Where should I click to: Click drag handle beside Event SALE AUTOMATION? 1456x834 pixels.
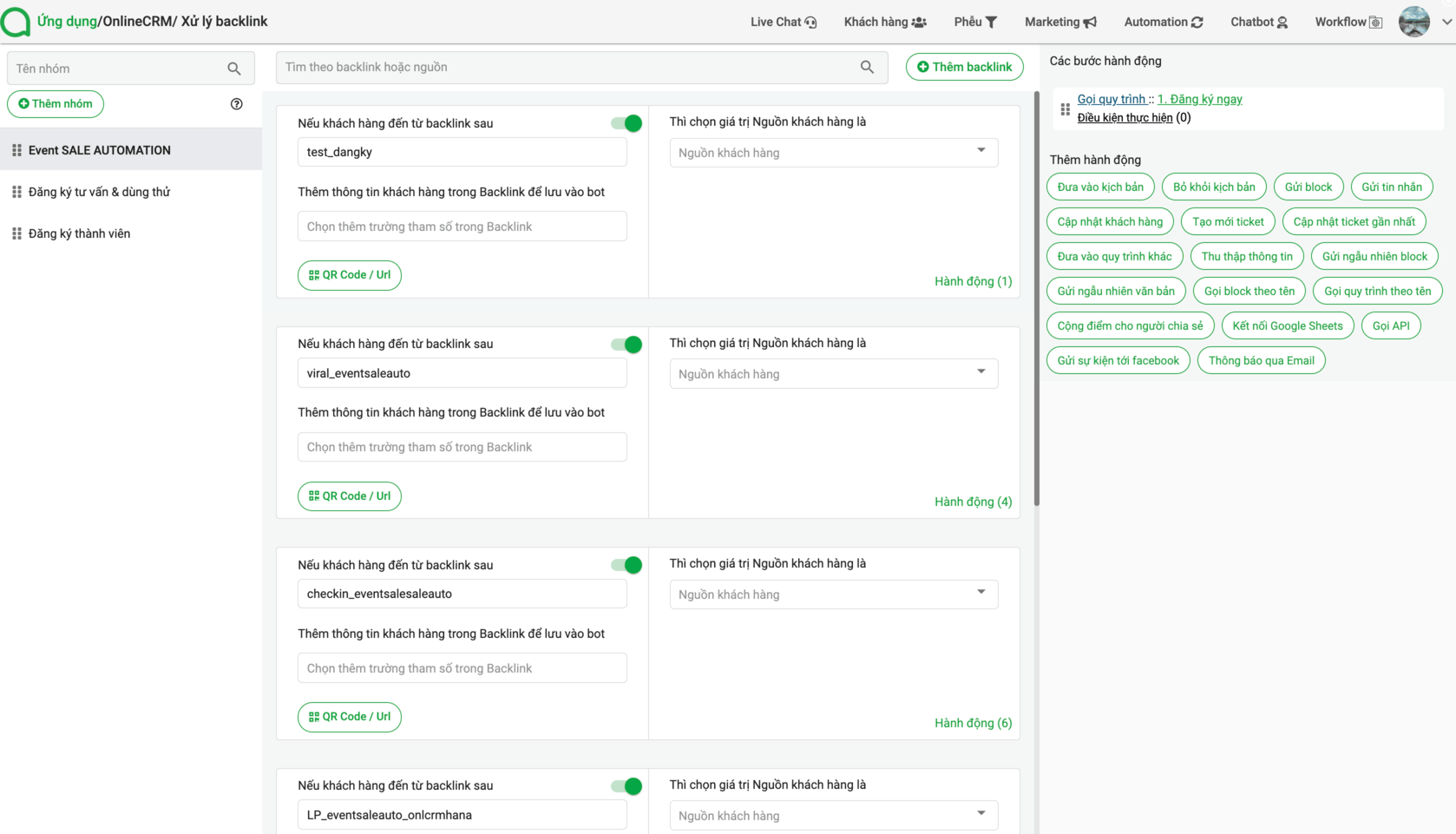(16, 150)
